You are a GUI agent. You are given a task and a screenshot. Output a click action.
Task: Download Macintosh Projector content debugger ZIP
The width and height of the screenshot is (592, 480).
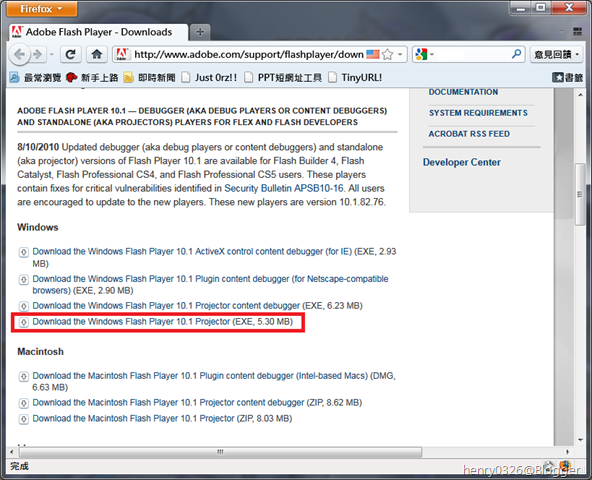(x=168, y=403)
